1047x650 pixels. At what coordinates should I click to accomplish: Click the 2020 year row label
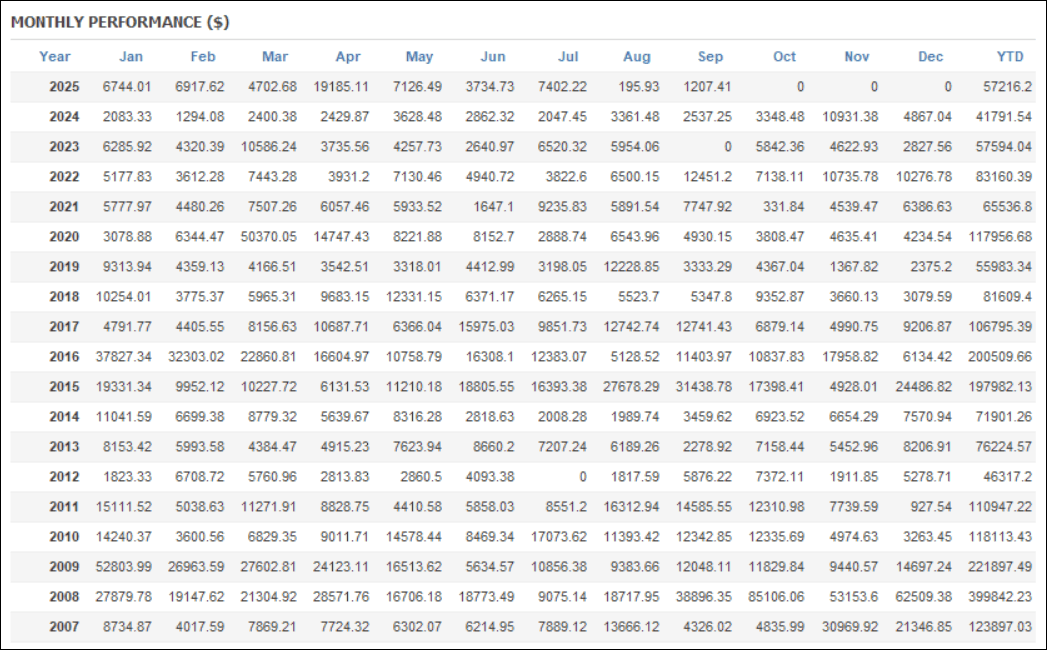pos(64,238)
